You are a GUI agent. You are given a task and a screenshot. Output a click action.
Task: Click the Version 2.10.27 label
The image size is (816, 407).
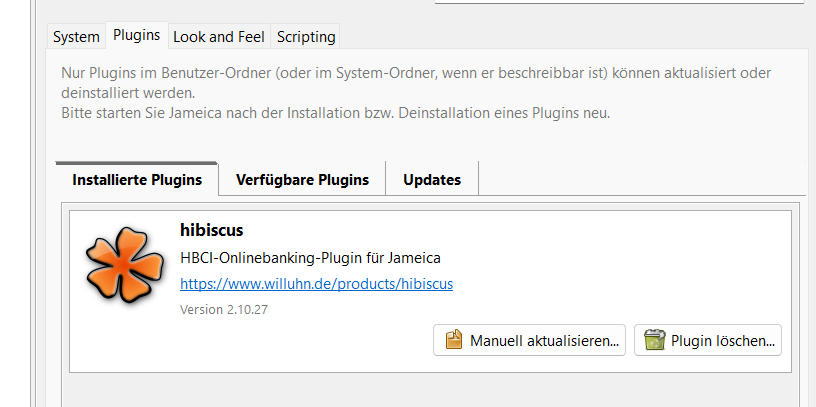[x=224, y=310]
